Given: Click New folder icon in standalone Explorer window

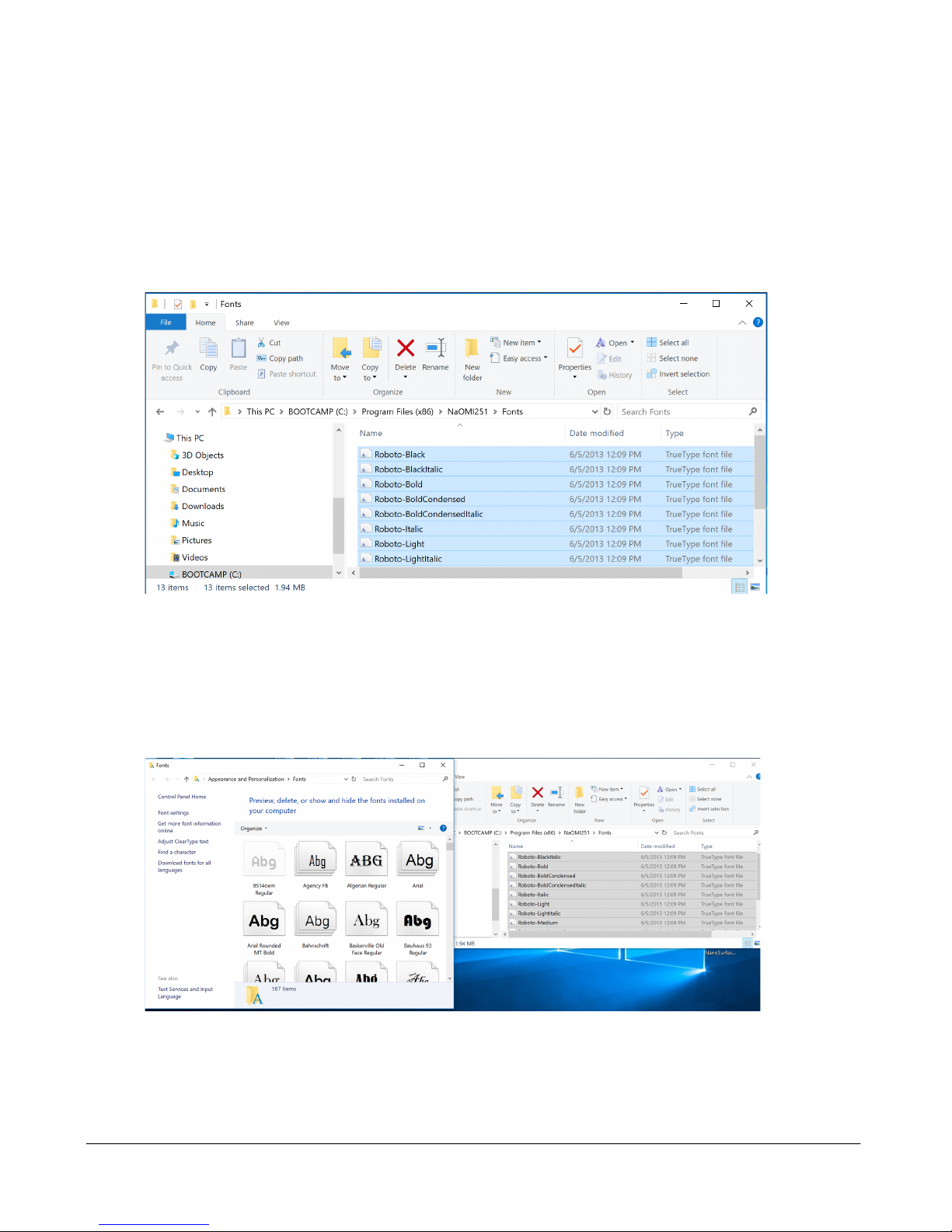Looking at the screenshot, I should click(472, 347).
